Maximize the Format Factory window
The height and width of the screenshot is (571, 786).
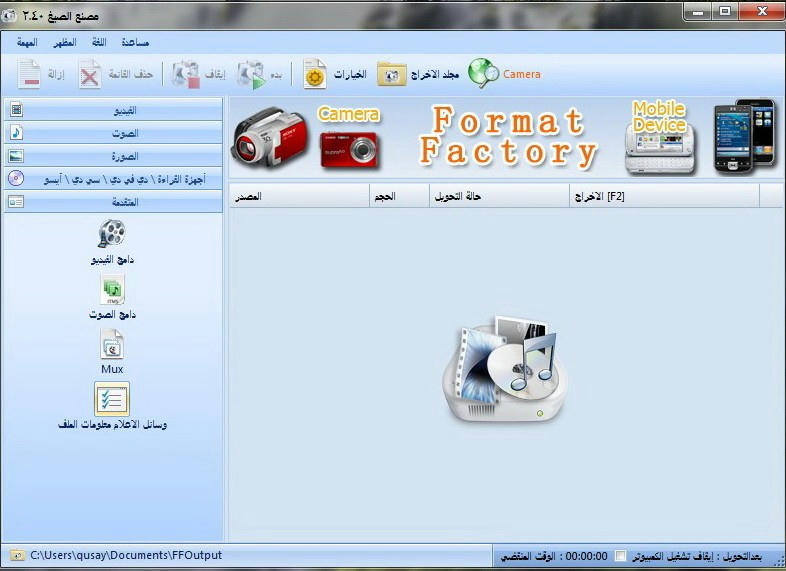coord(725,12)
